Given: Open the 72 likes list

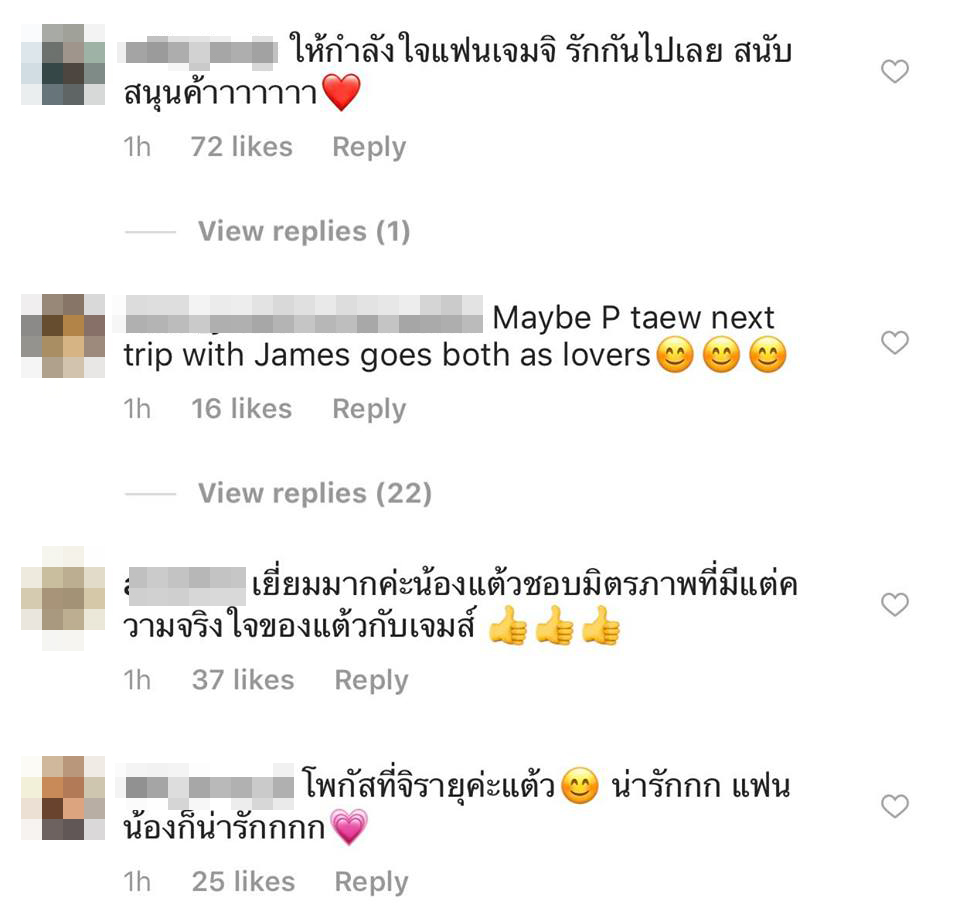Looking at the screenshot, I should [241, 147].
